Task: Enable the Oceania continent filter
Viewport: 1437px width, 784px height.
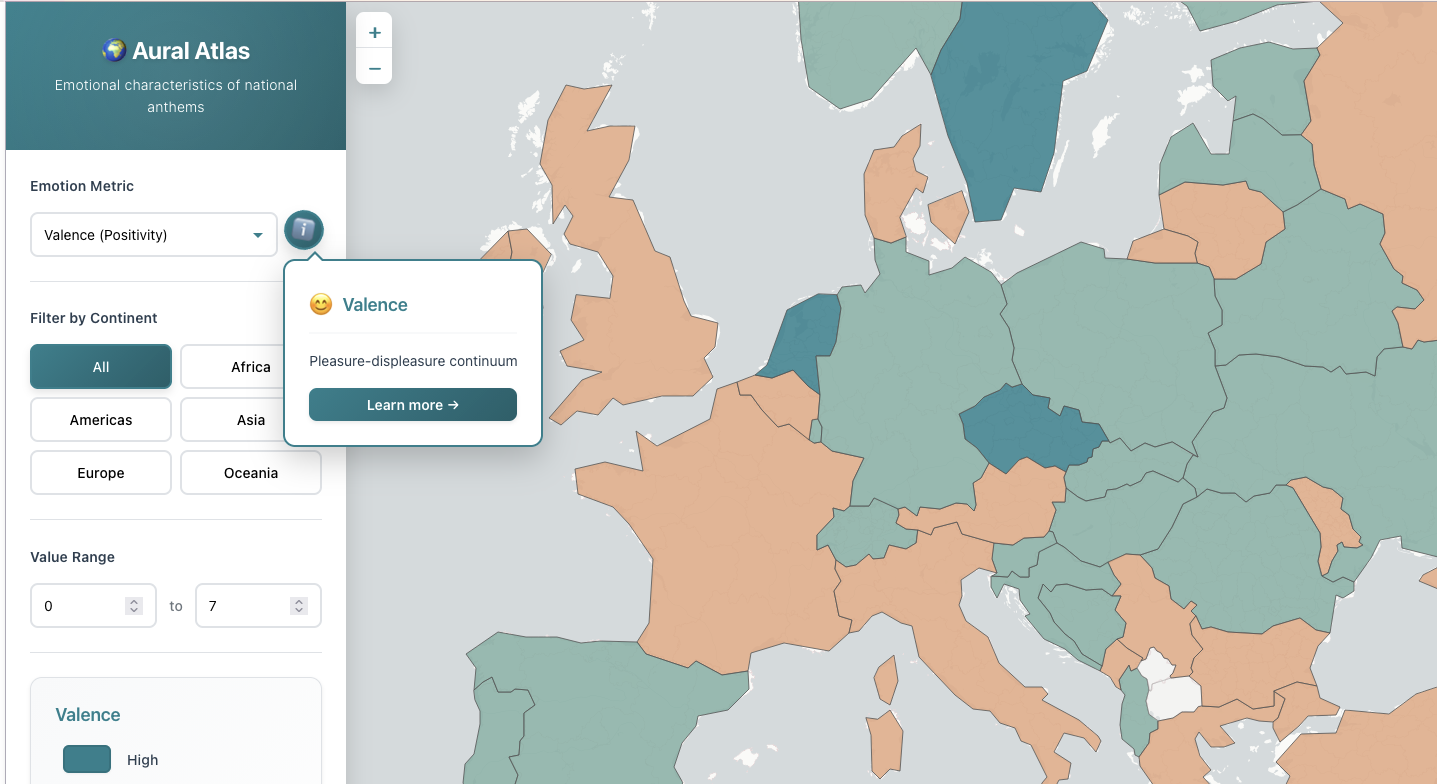Action: coord(250,472)
